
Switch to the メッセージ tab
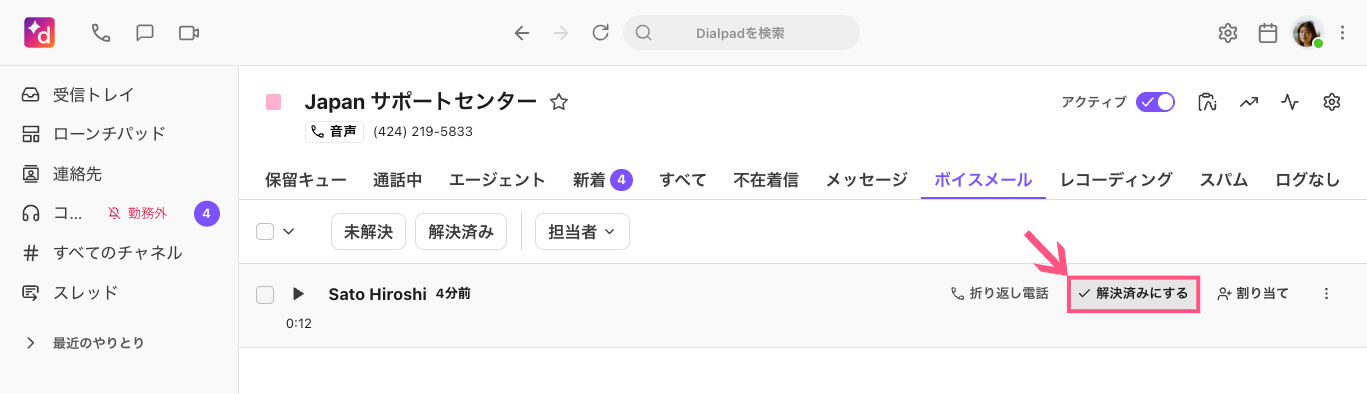point(866,180)
